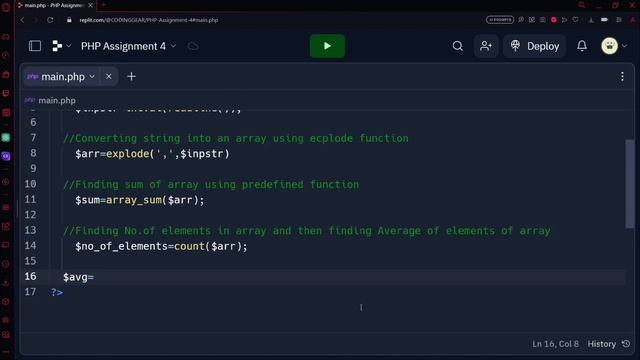Image resolution: width=640 pixels, height=360 pixels.
Task: Open the green sidebar app icon
Action: [x=6, y=138]
